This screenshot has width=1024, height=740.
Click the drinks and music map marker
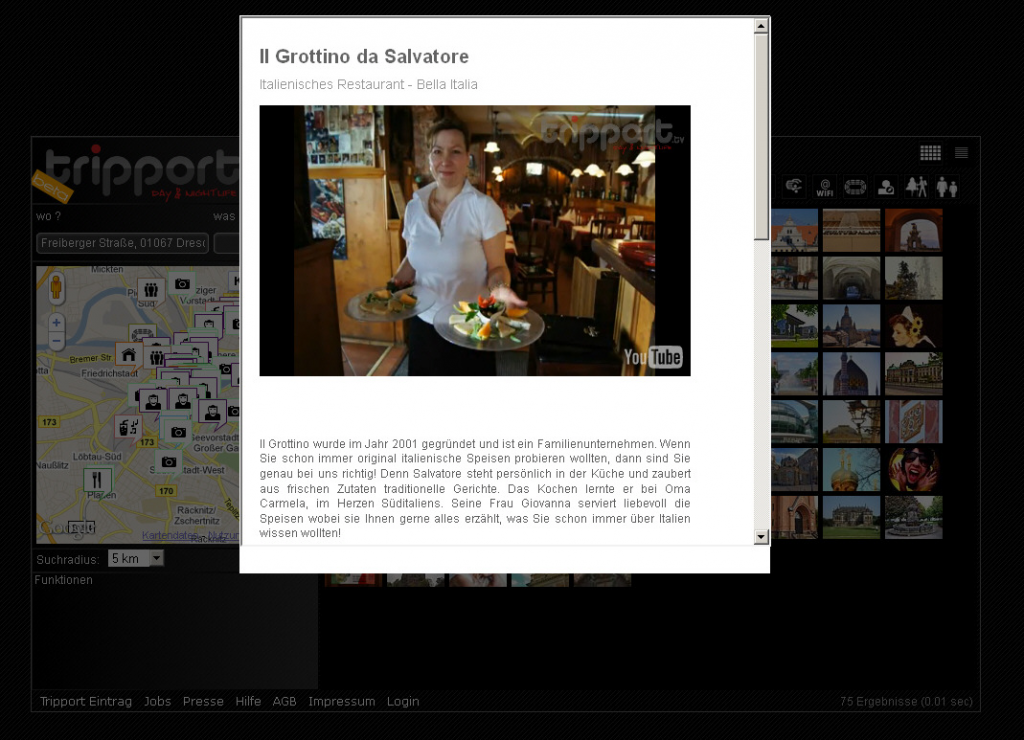coord(129,427)
